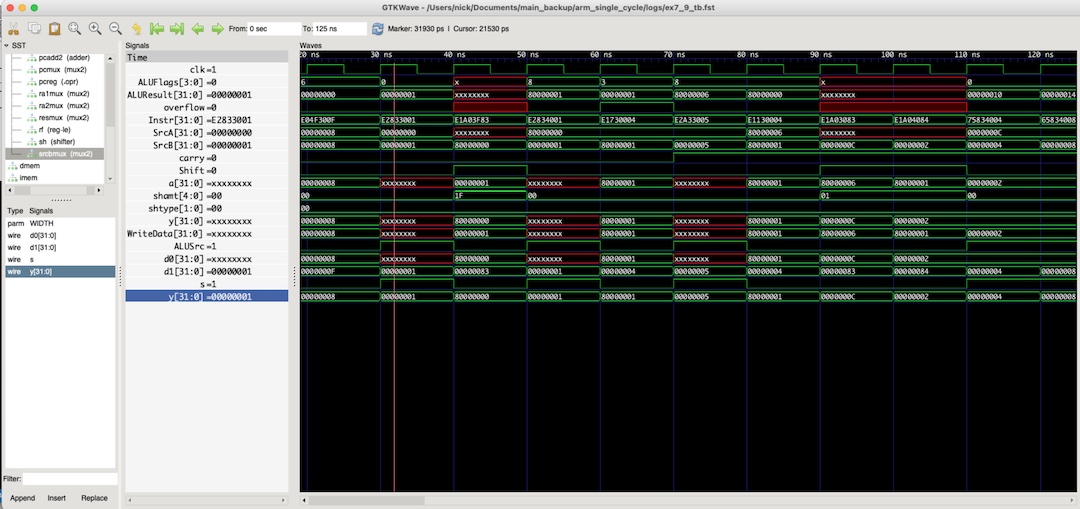Click the SST tree scroll-down arrow
1080x509 pixels.
point(110,179)
